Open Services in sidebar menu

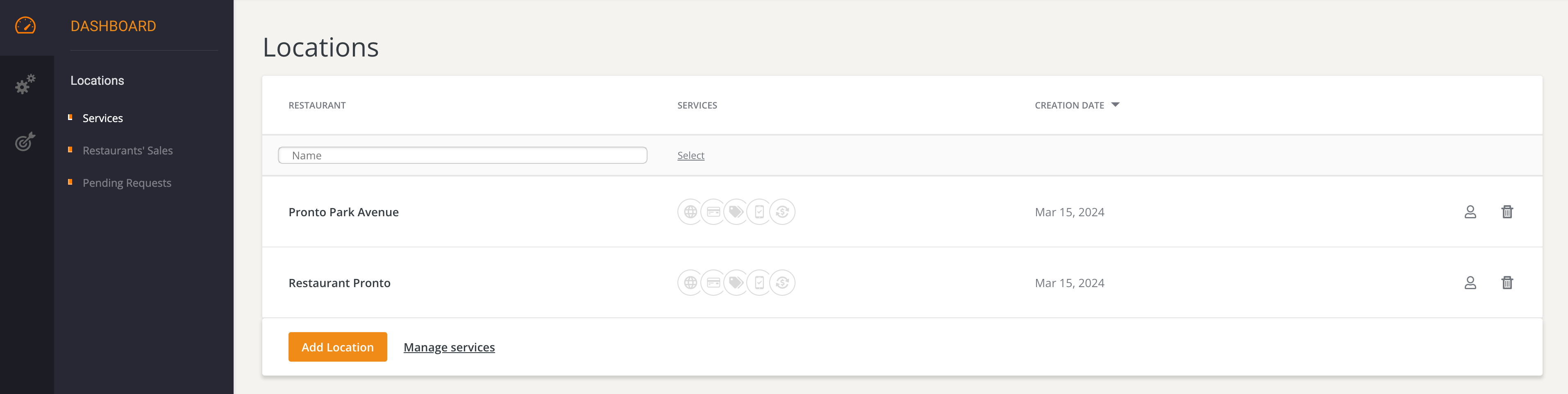(x=102, y=118)
